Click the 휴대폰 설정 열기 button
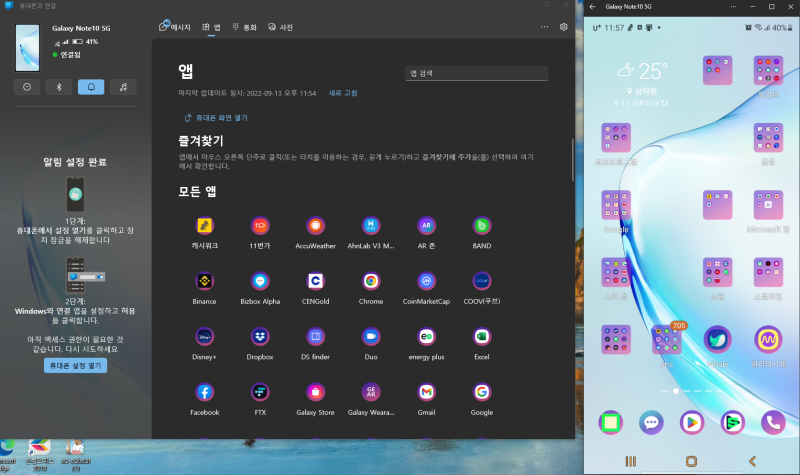The width and height of the screenshot is (800, 475). click(x=76, y=365)
